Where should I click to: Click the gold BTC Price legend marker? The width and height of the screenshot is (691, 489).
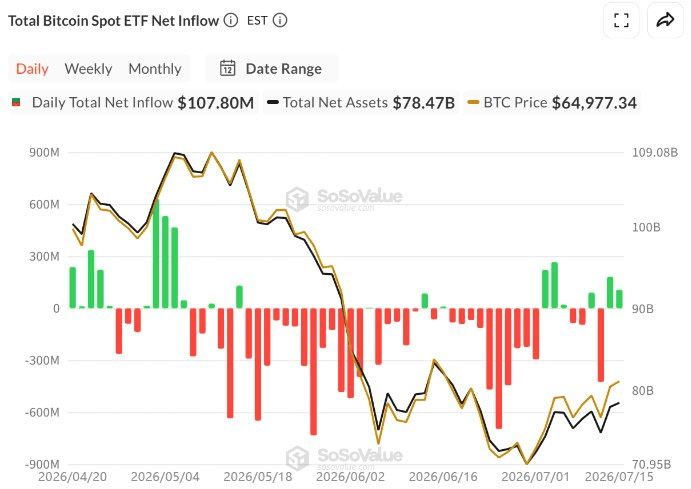pyautogui.click(x=473, y=103)
